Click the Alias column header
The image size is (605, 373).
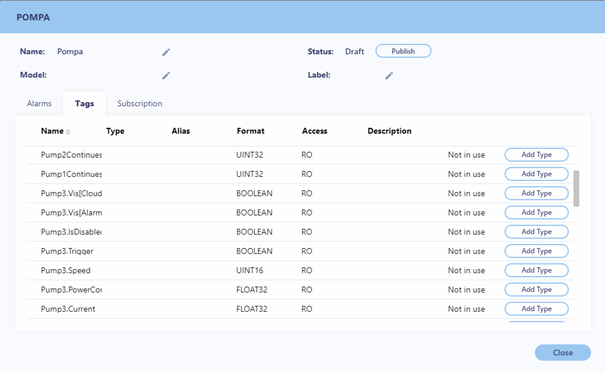click(x=181, y=131)
